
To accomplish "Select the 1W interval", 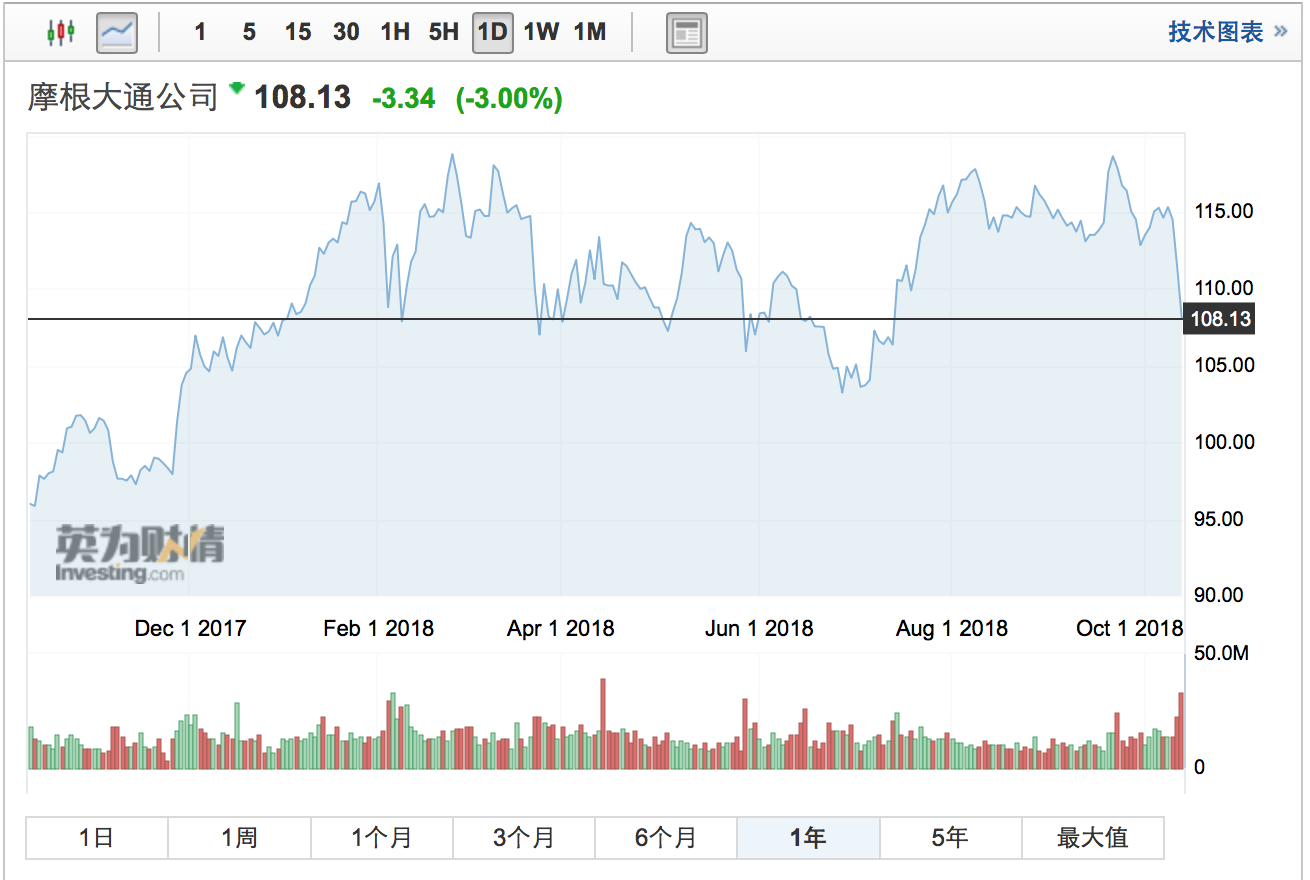I will pos(541,33).
